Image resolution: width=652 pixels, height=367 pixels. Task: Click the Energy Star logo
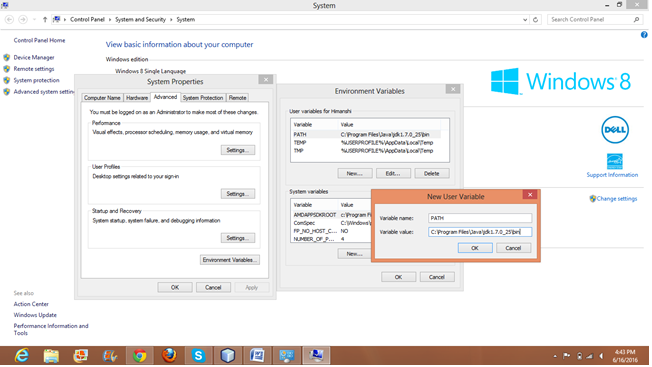click(x=615, y=161)
